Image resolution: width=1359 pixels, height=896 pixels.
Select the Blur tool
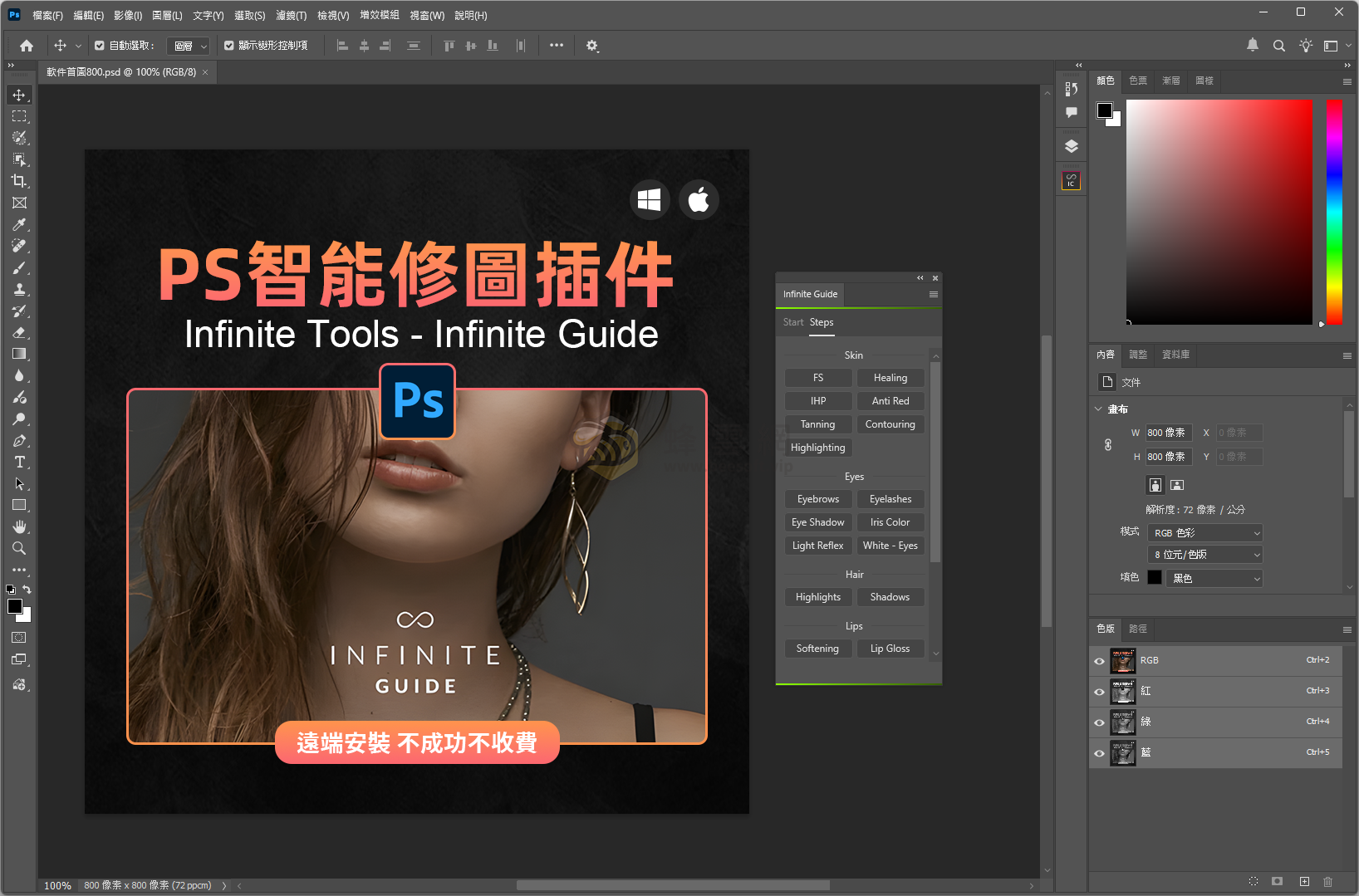[x=19, y=375]
